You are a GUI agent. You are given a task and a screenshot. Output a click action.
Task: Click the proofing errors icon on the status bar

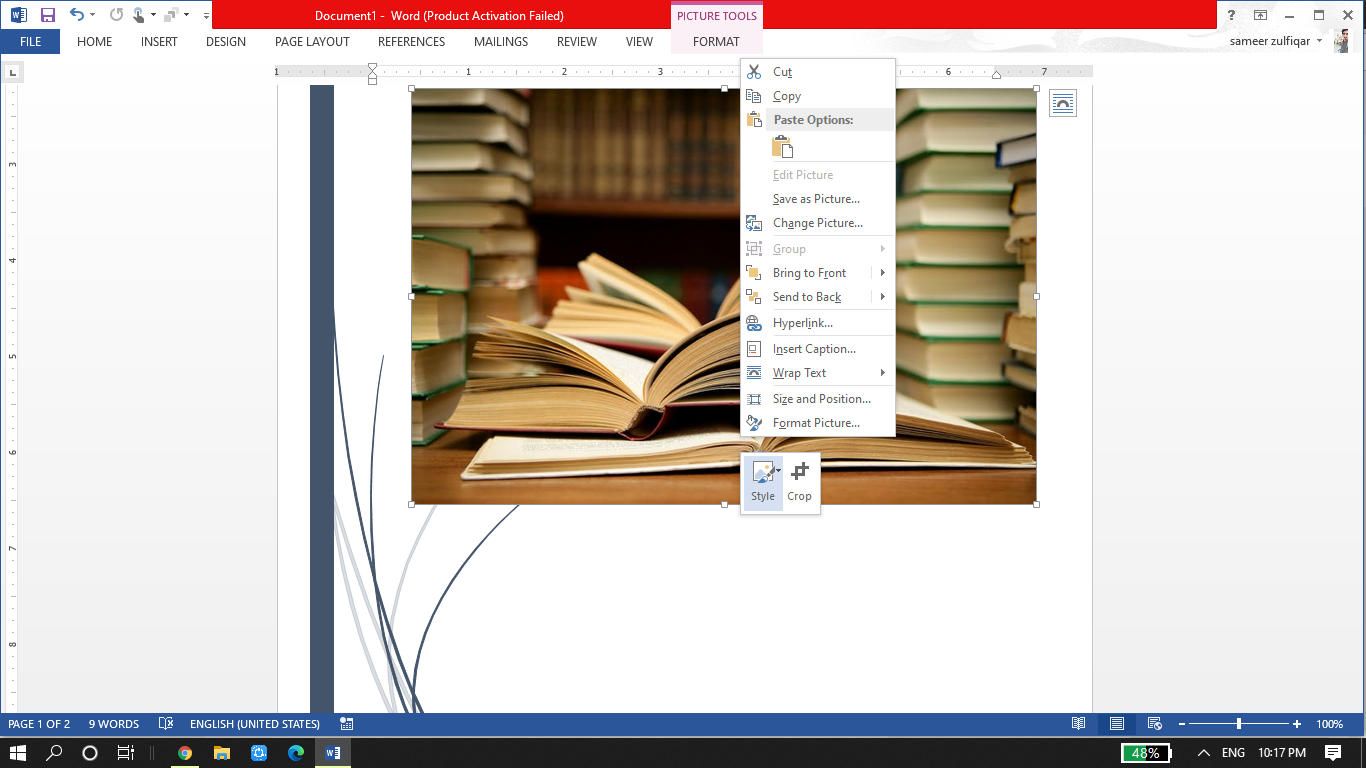(x=166, y=723)
